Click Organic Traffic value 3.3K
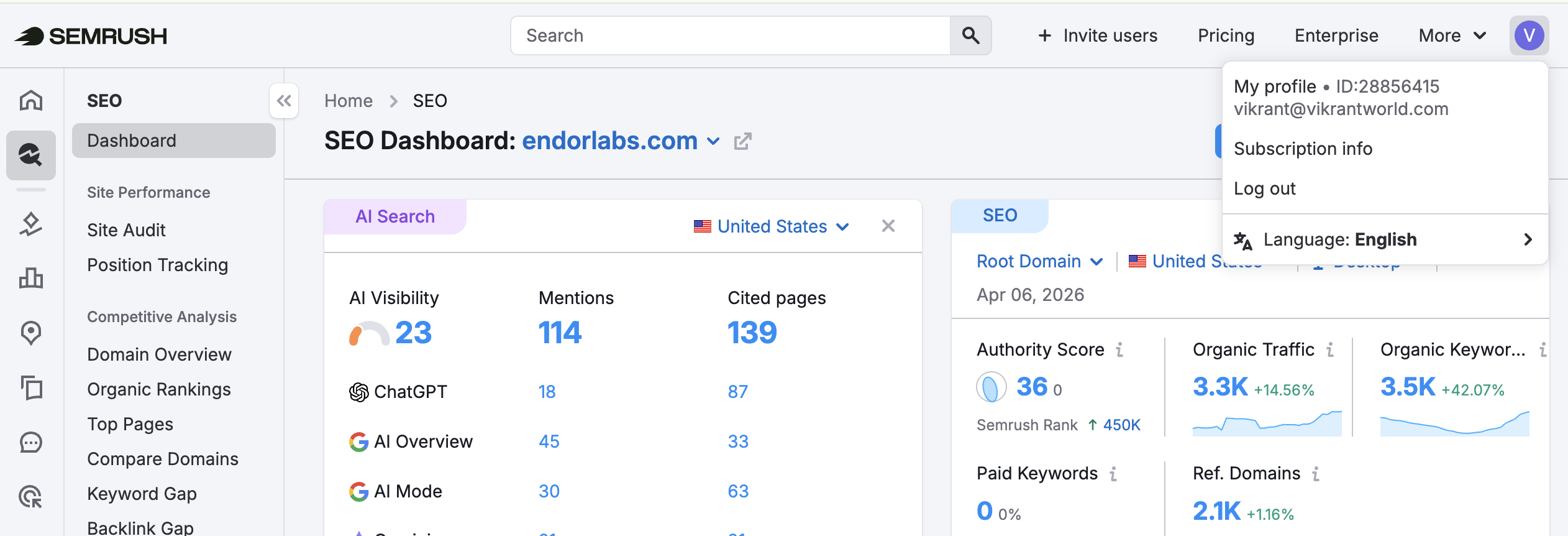The width and height of the screenshot is (1568, 536). tap(1220, 387)
